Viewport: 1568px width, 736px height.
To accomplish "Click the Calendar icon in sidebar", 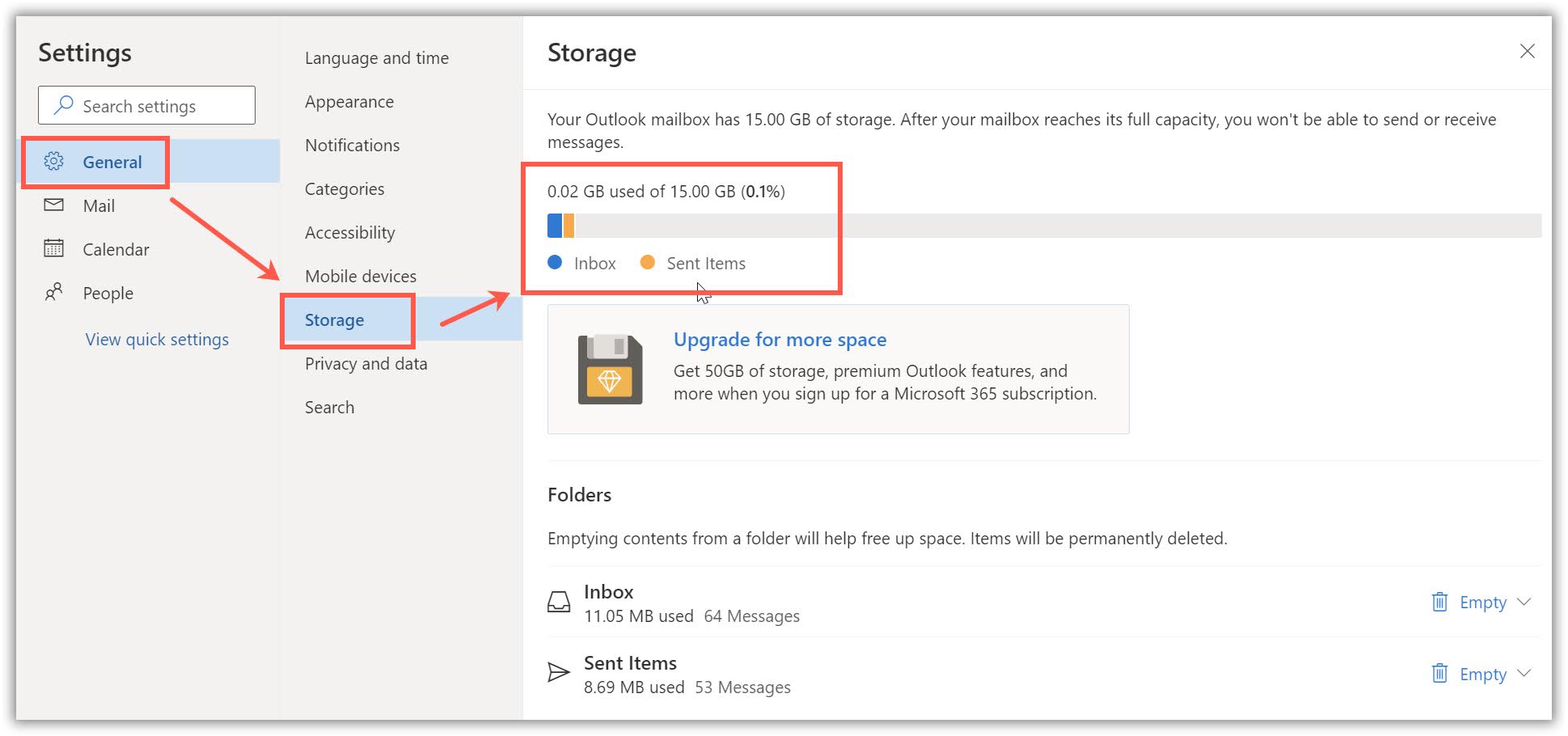I will (54, 248).
